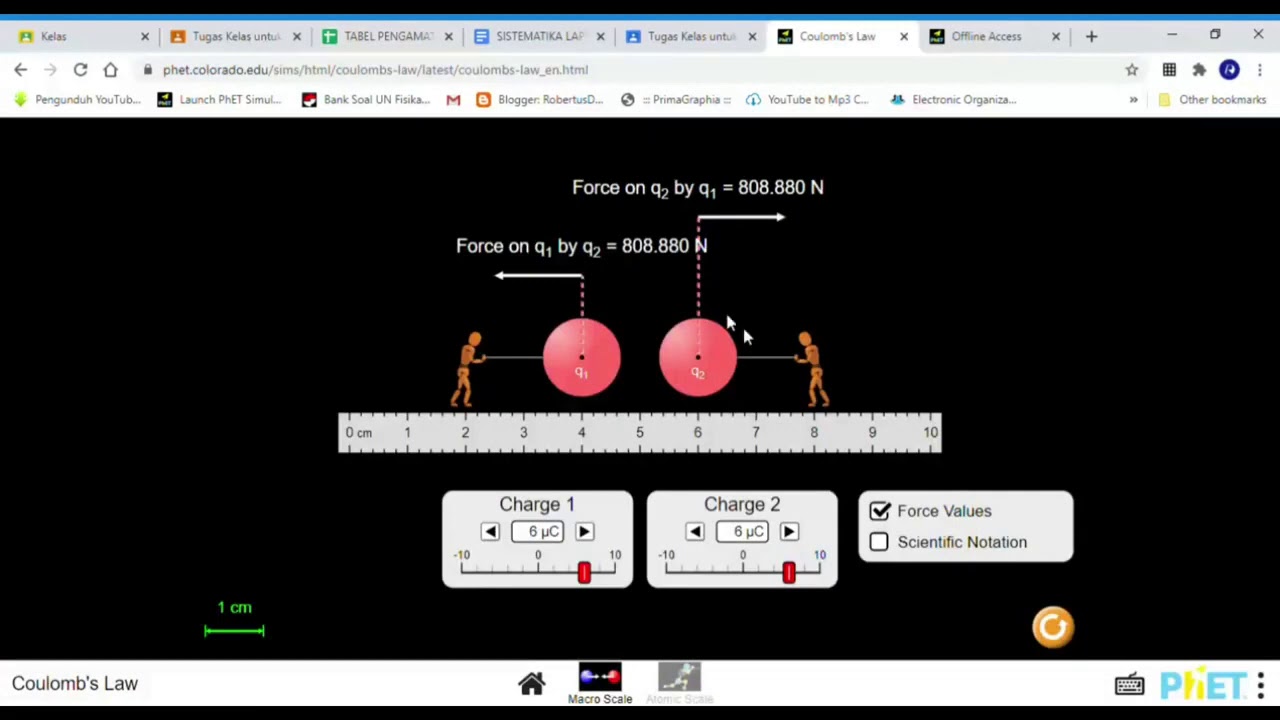The image size is (1280, 720).
Task: Open the PhET menu three dots
Action: 1261,685
